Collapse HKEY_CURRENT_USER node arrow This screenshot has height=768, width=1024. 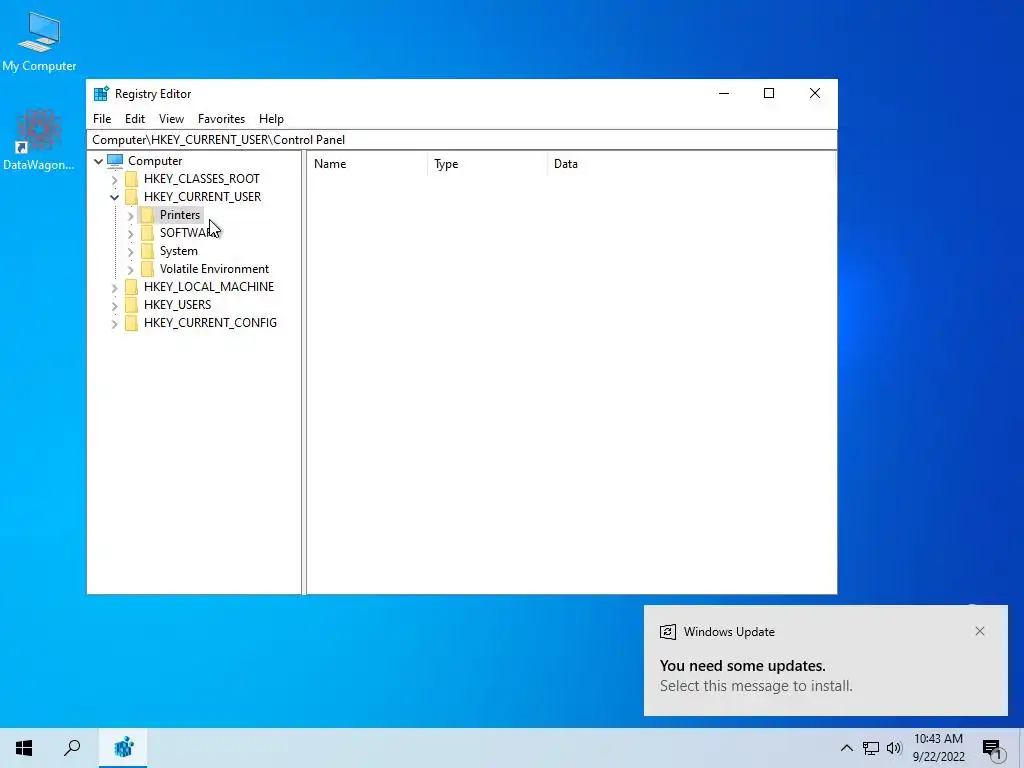(115, 197)
